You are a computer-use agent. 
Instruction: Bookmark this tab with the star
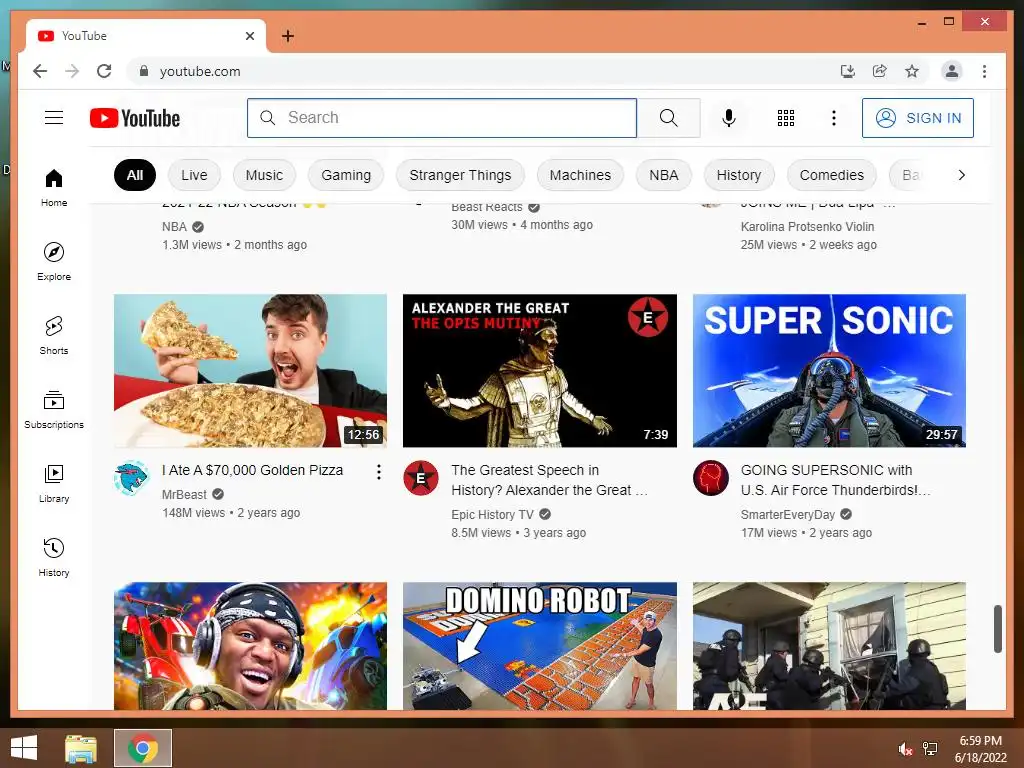pyautogui.click(x=912, y=71)
